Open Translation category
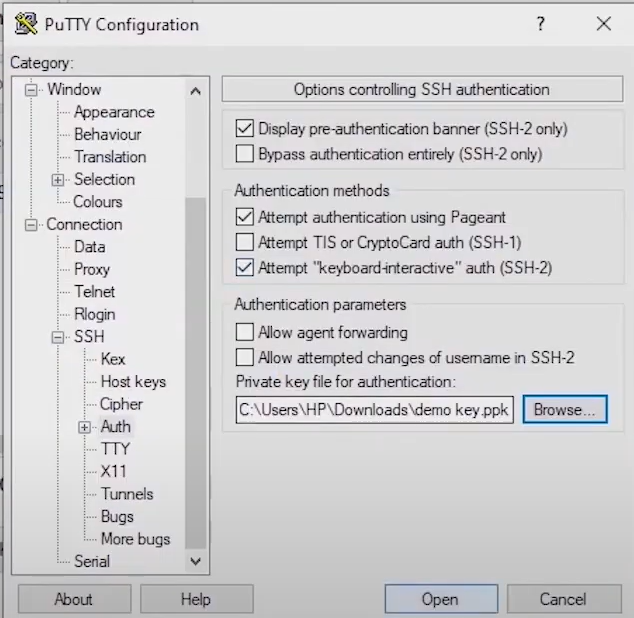The width and height of the screenshot is (634, 618). pos(110,157)
